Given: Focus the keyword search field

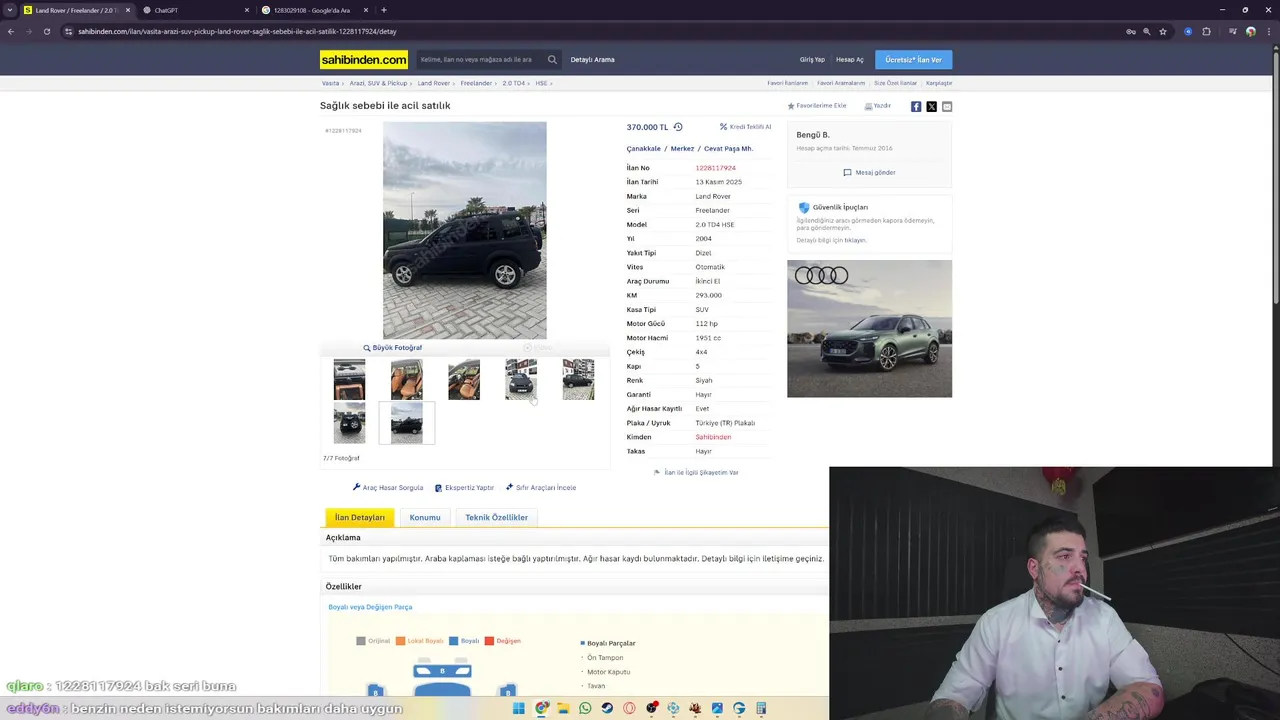Looking at the screenshot, I should (480, 59).
